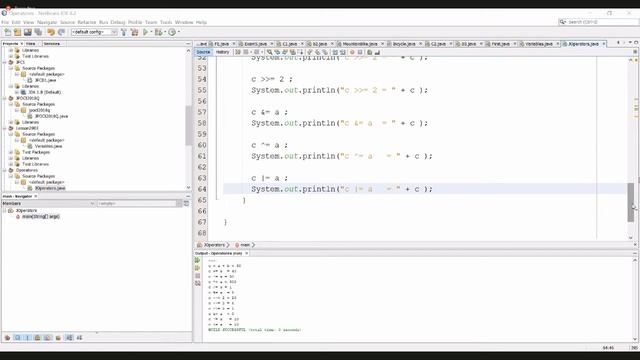The height and width of the screenshot is (360, 640).
Task: Select JFC01.java in the project tree
Action: (x=45, y=80)
